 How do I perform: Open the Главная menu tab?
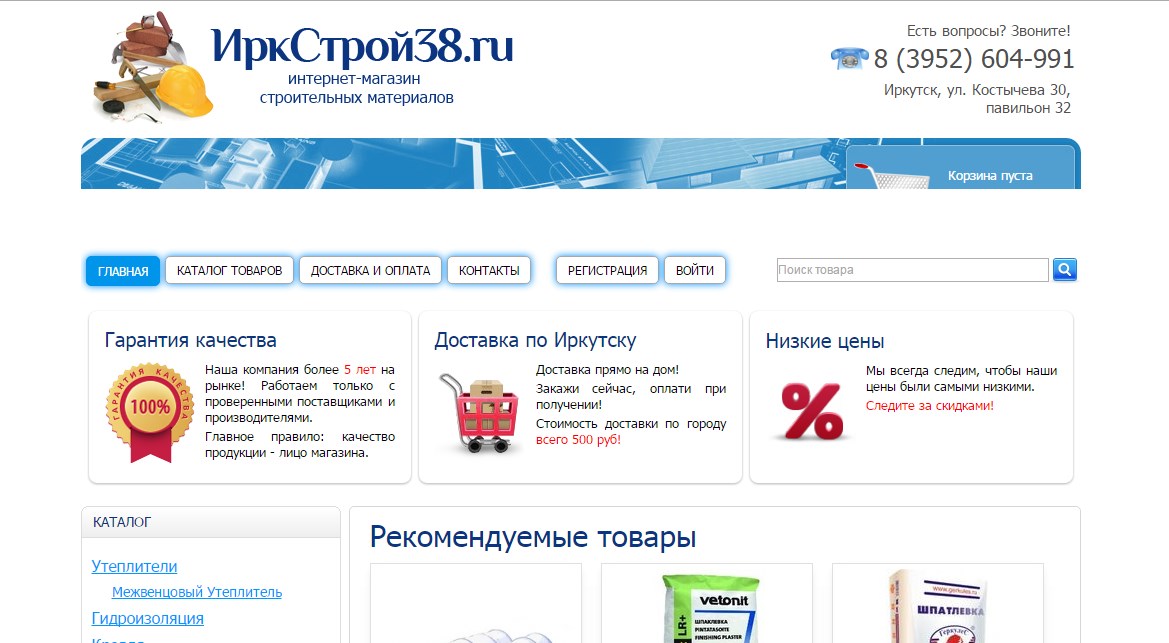123,271
